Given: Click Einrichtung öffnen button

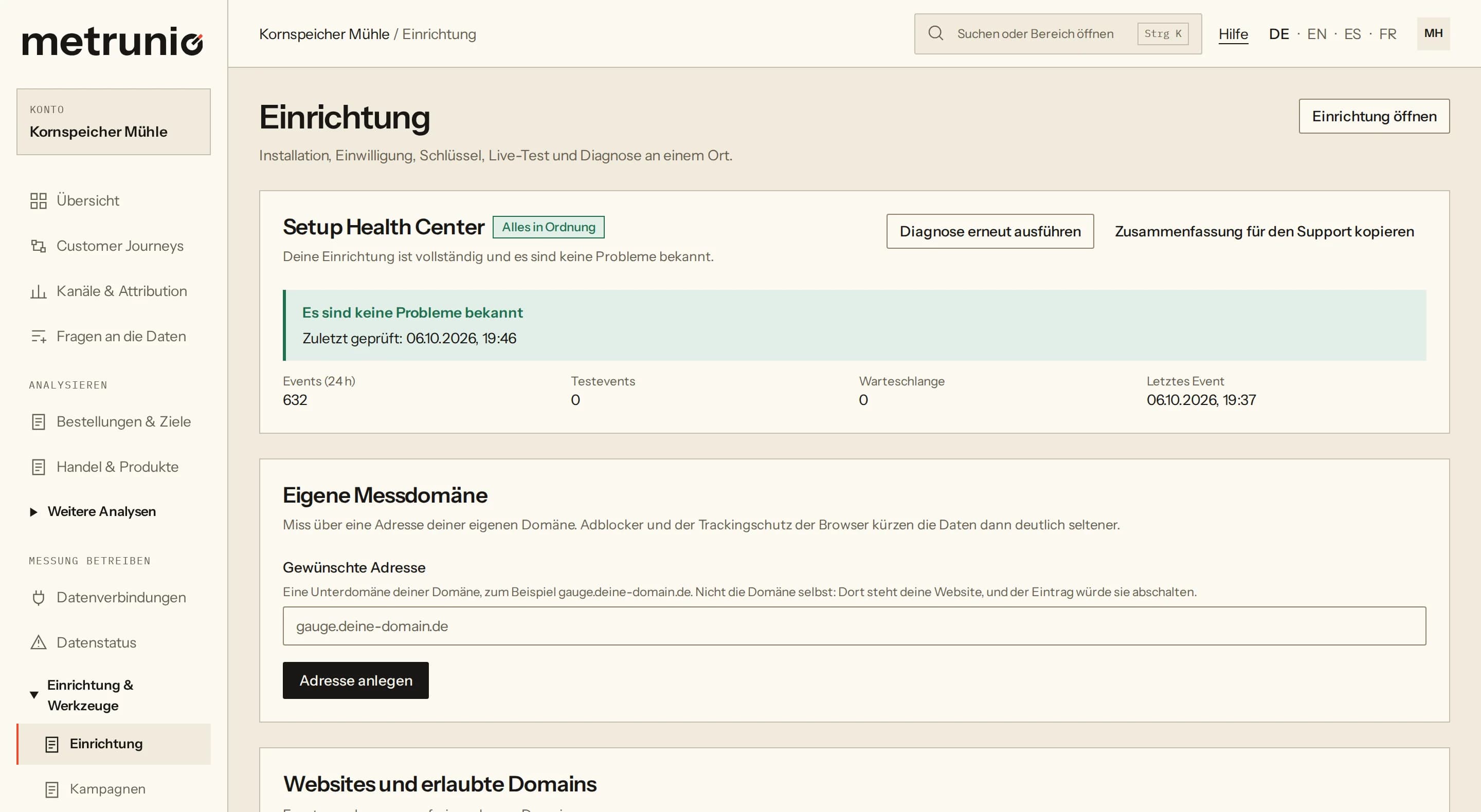Looking at the screenshot, I should pyautogui.click(x=1374, y=116).
